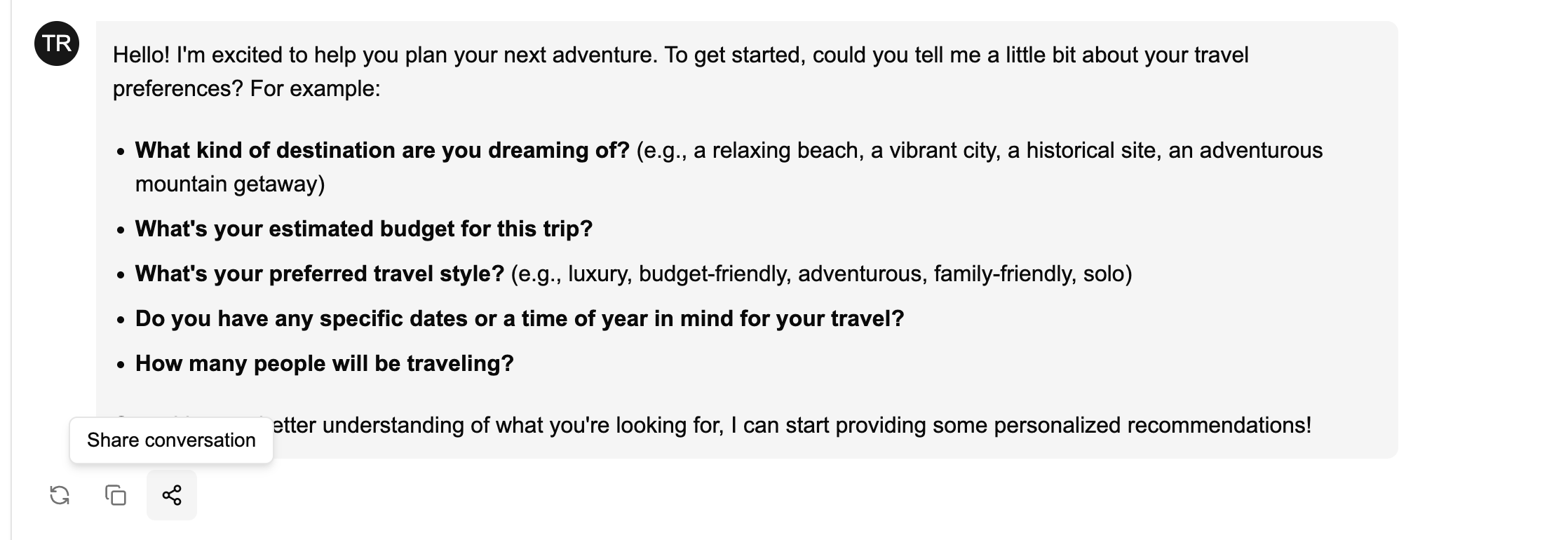Screen dimensions: 1568x540
Task: Click the share conversation icon
Action: click(172, 496)
